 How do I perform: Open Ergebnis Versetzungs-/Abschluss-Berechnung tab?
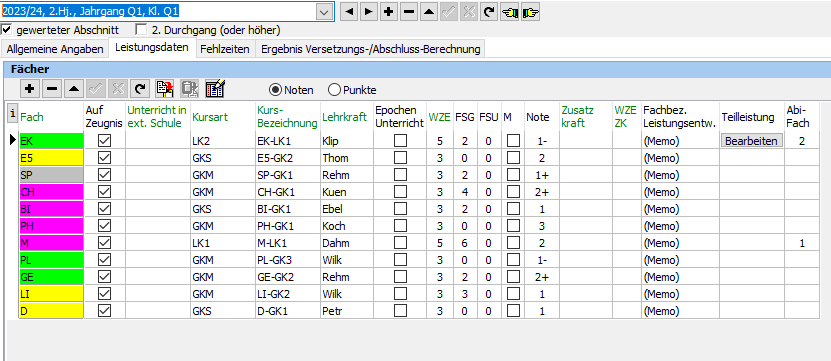click(x=370, y=49)
